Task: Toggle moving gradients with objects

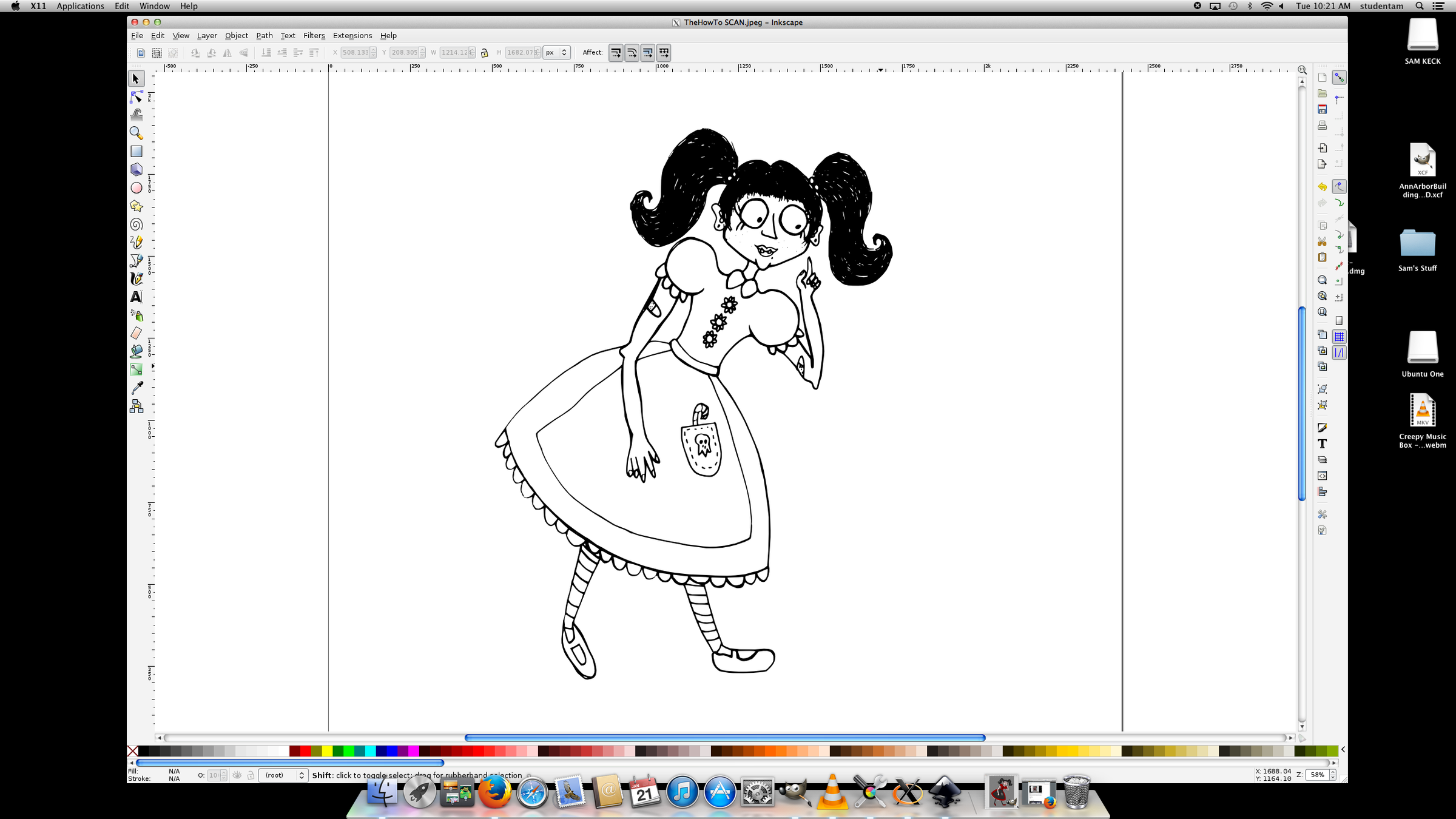Action: coord(647,53)
